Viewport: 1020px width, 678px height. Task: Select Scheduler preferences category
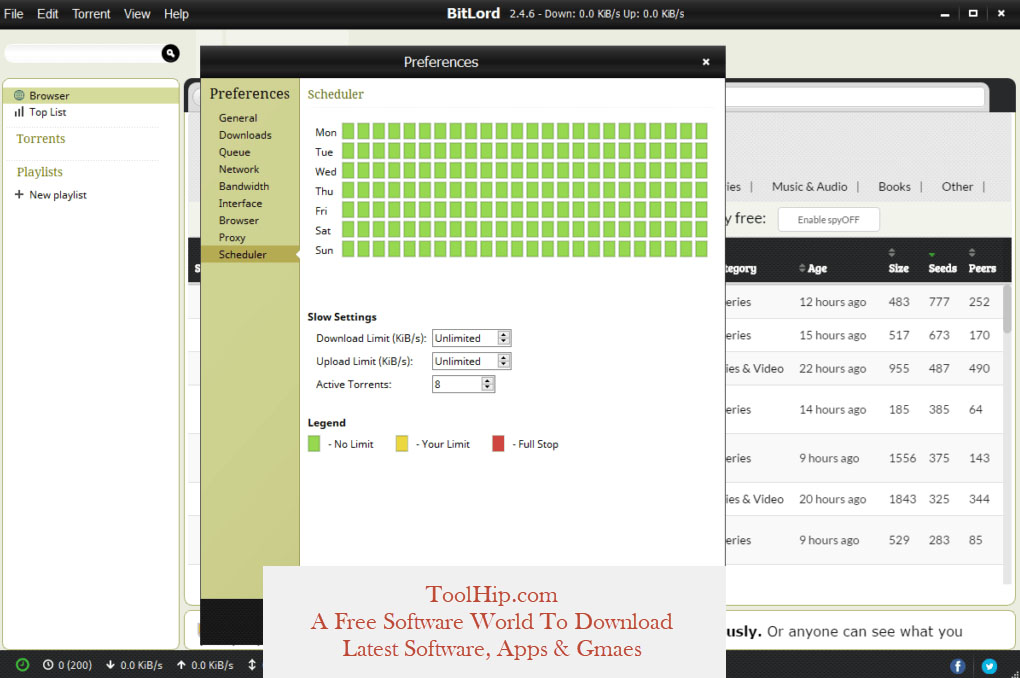250,254
